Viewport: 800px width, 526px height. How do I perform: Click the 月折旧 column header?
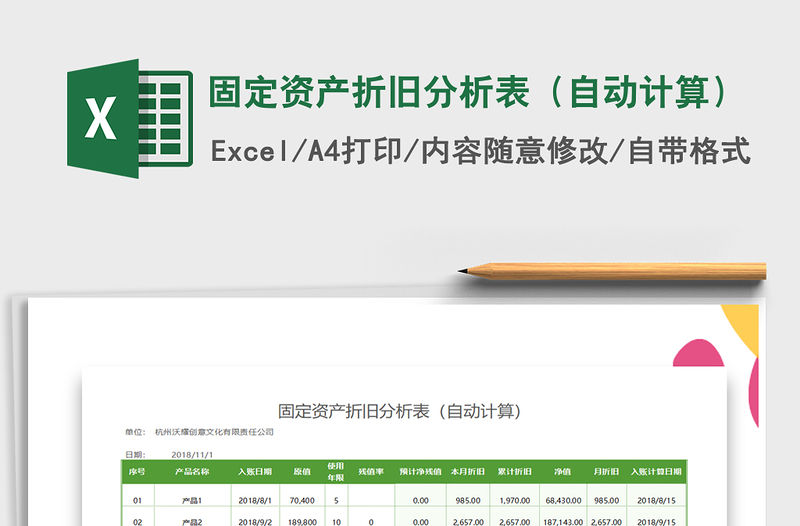coord(606,471)
